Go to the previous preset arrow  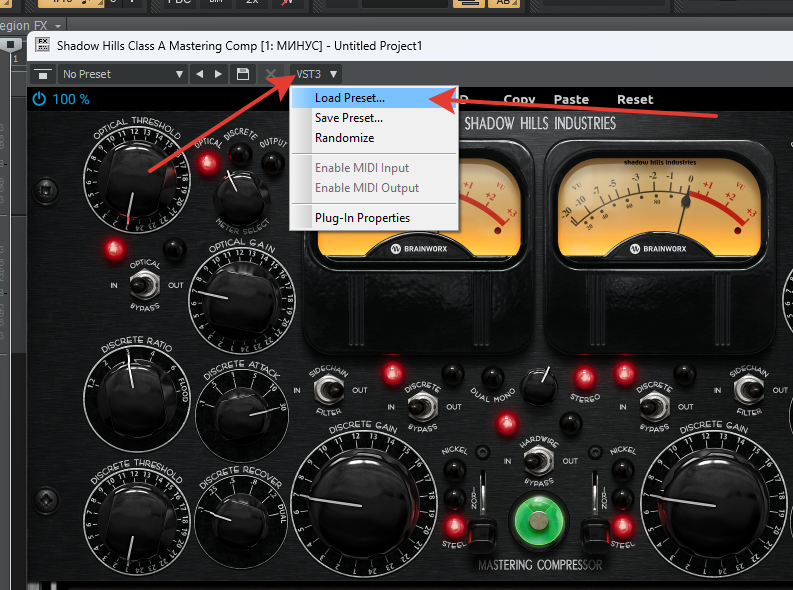(x=199, y=74)
